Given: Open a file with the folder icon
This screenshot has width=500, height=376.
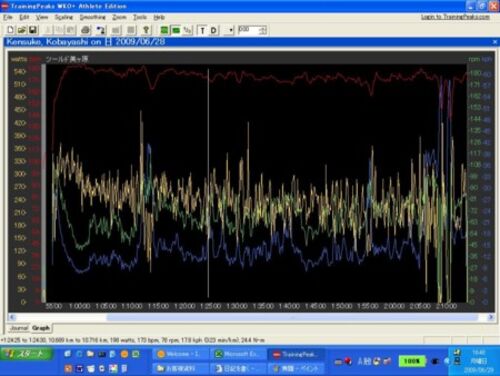Looking at the screenshot, I should [21, 30].
